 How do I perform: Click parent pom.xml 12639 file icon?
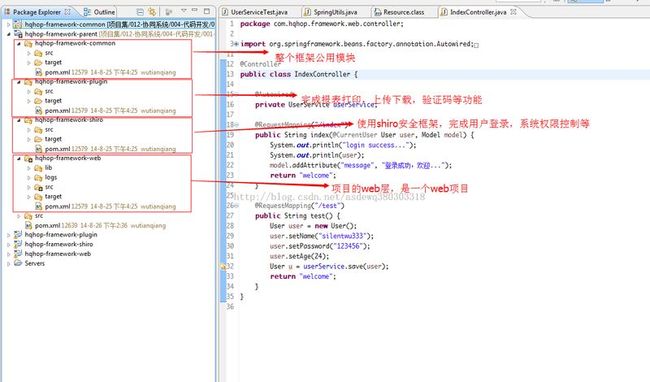29,225
